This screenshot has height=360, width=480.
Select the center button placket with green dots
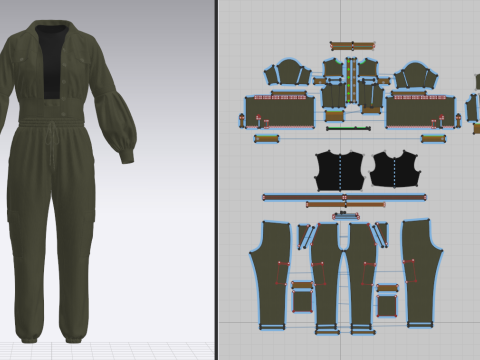click(x=350, y=80)
